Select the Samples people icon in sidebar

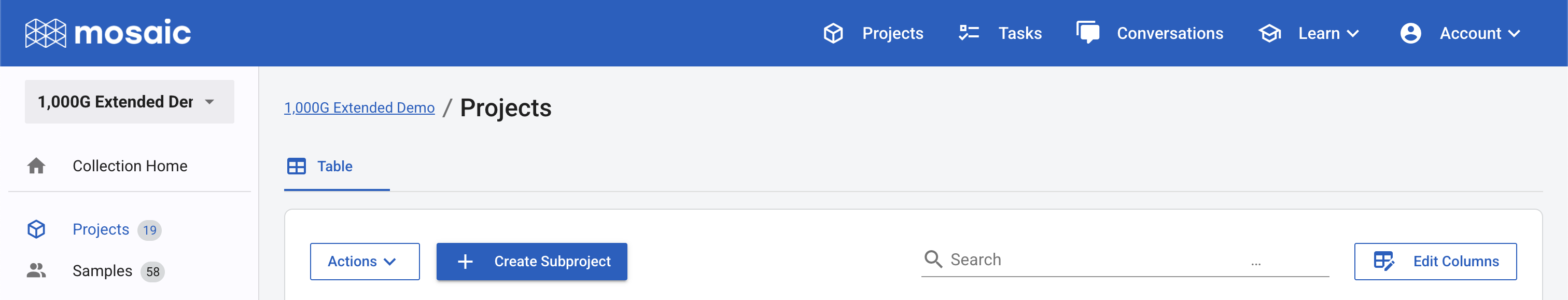pyautogui.click(x=37, y=270)
